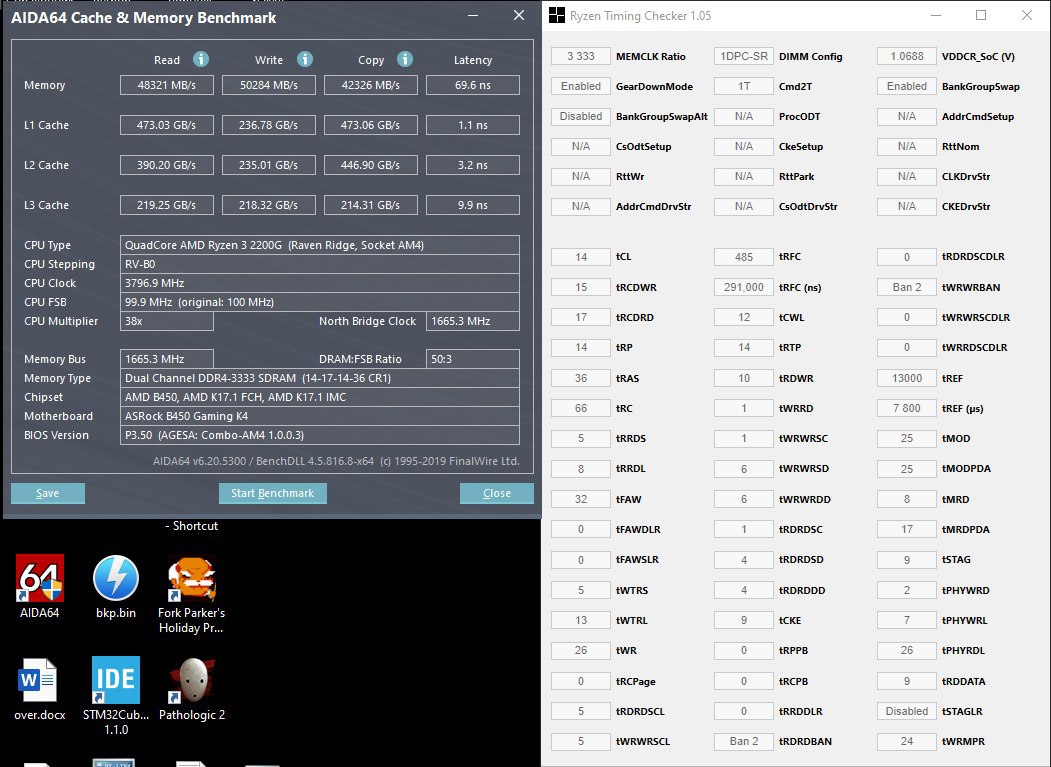Click the tPHYRDL value 26 box
The height and width of the screenshot is (767, 1051).
[906, 650]
